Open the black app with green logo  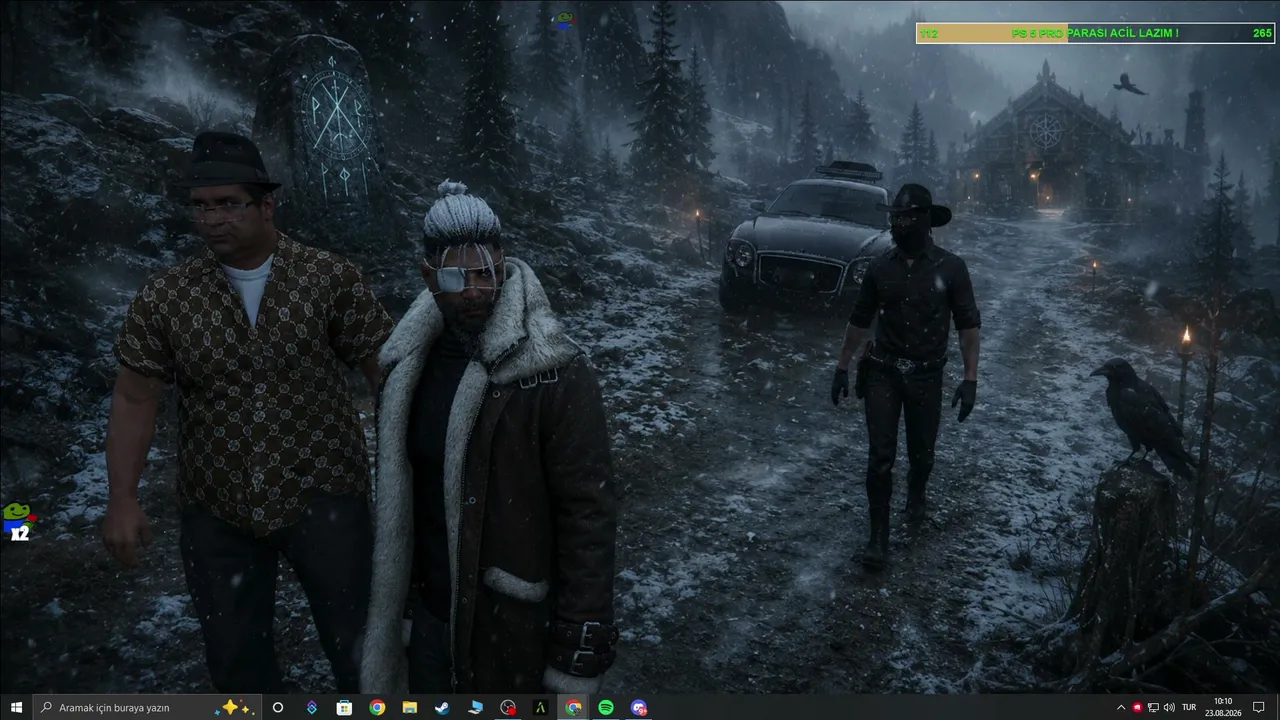click(x=541, y=707)
